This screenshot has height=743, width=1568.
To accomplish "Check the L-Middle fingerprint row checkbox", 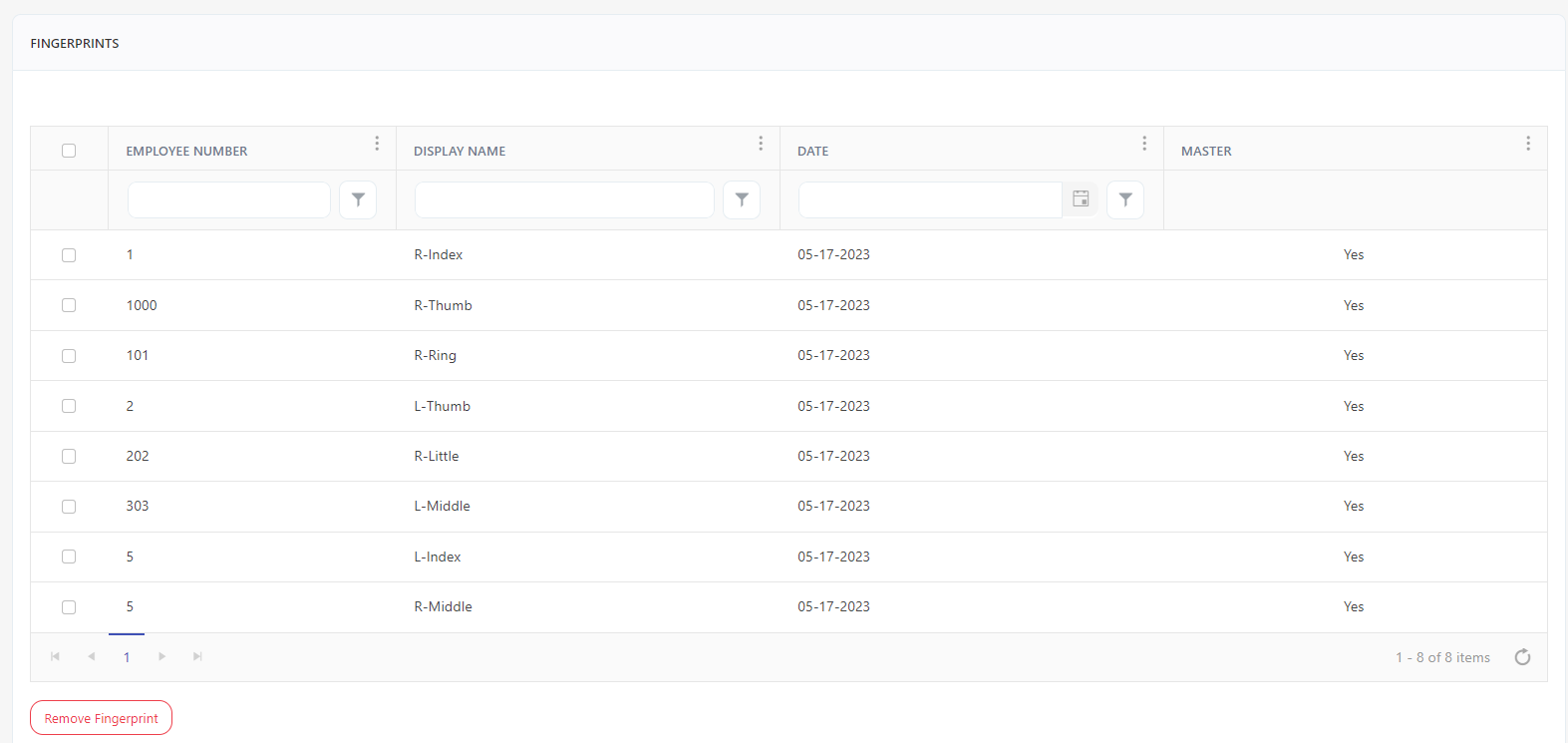I will [69, 507].
